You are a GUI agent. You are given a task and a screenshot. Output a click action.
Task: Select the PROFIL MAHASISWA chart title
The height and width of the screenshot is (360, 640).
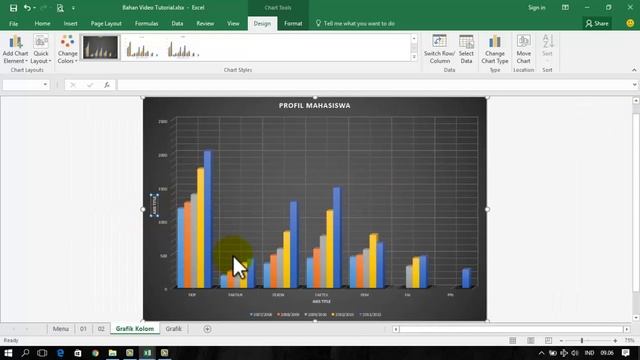[315, 106]
